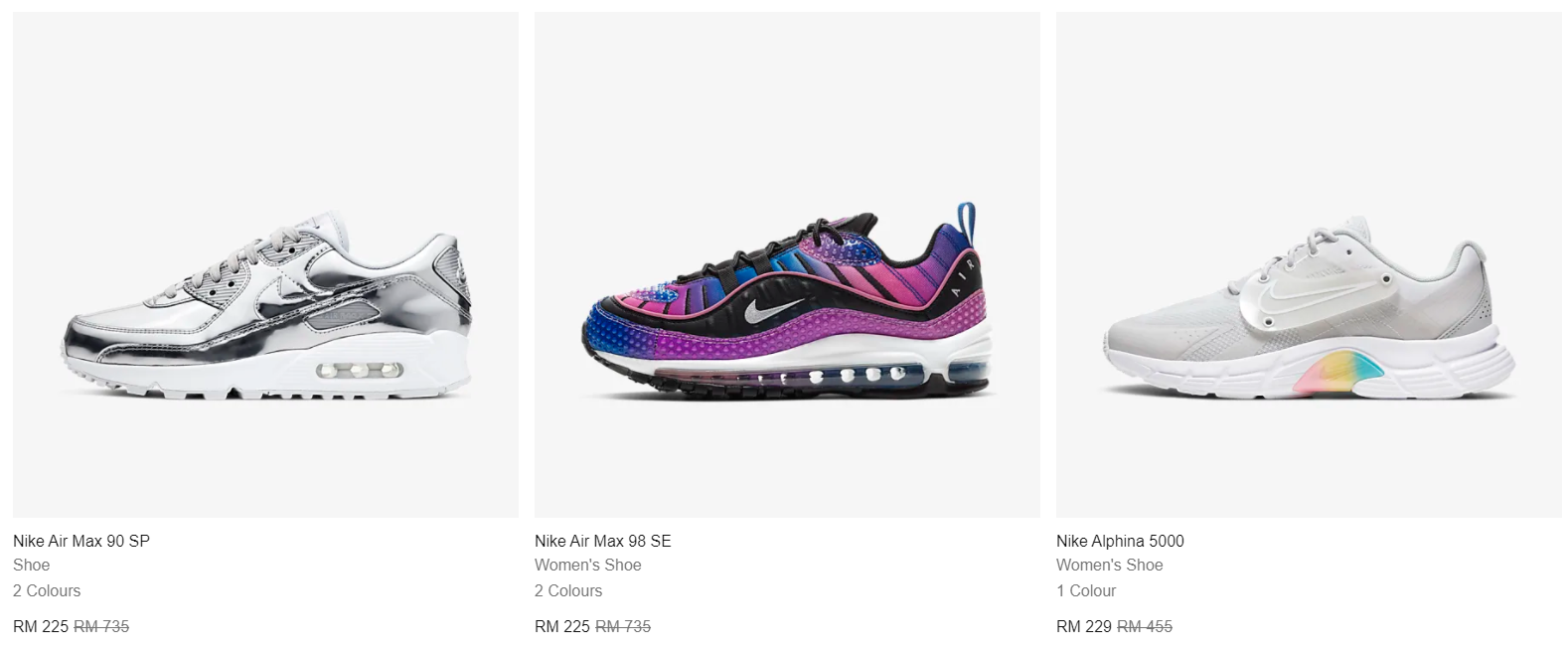Click 1 Colour under Nike Alphina 5000
The image size is (1568, 653).
1086,590
